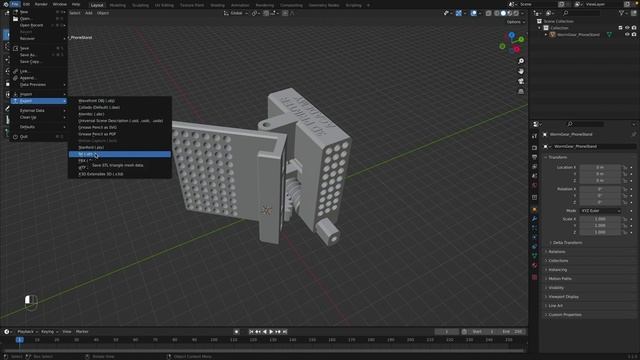Expand the Delta Transform panel
The height and width of the screenshot is (360, 640).
click(x=567, y=243)
